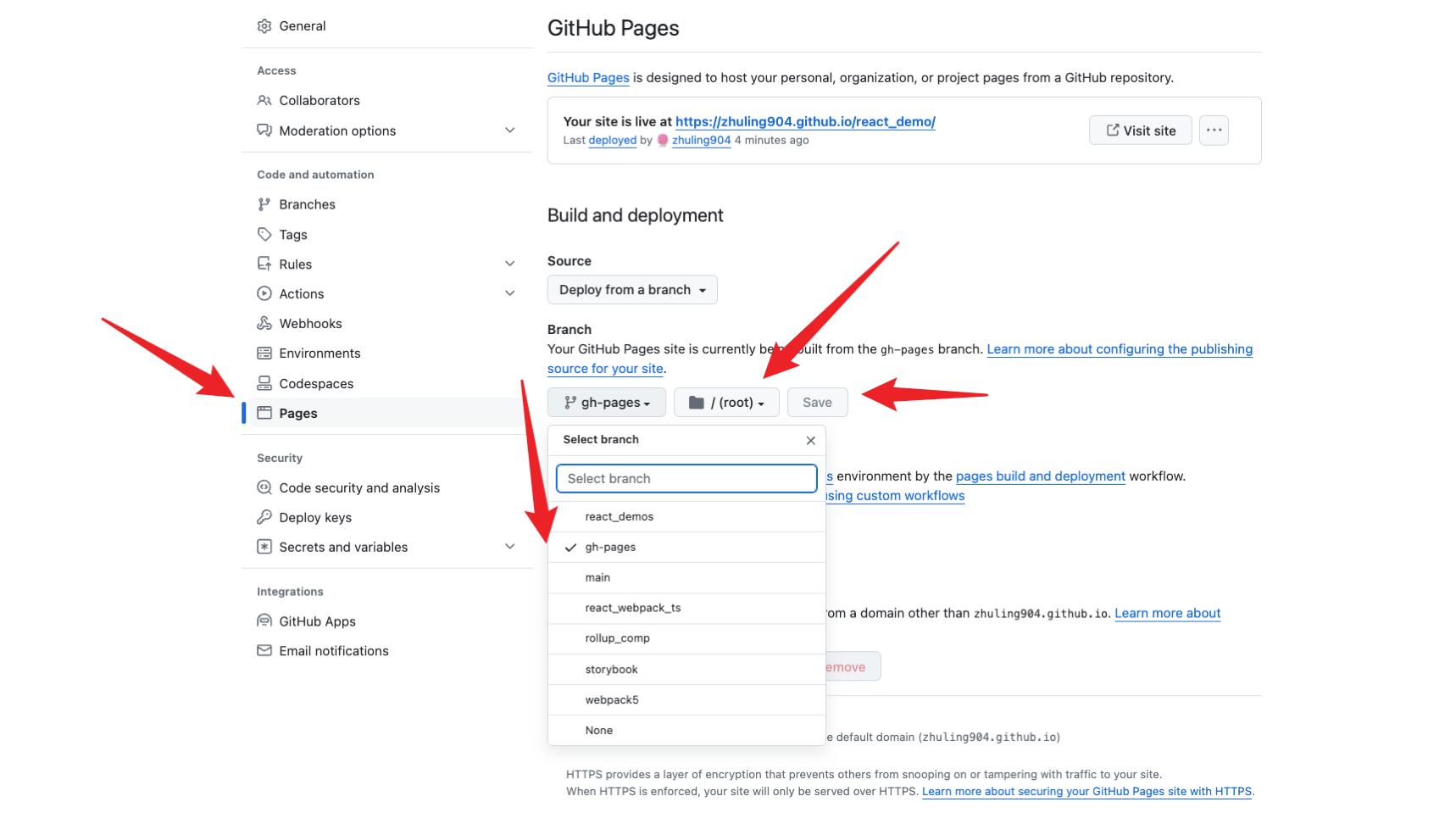Close the Select branch popup

pos(810,440)
